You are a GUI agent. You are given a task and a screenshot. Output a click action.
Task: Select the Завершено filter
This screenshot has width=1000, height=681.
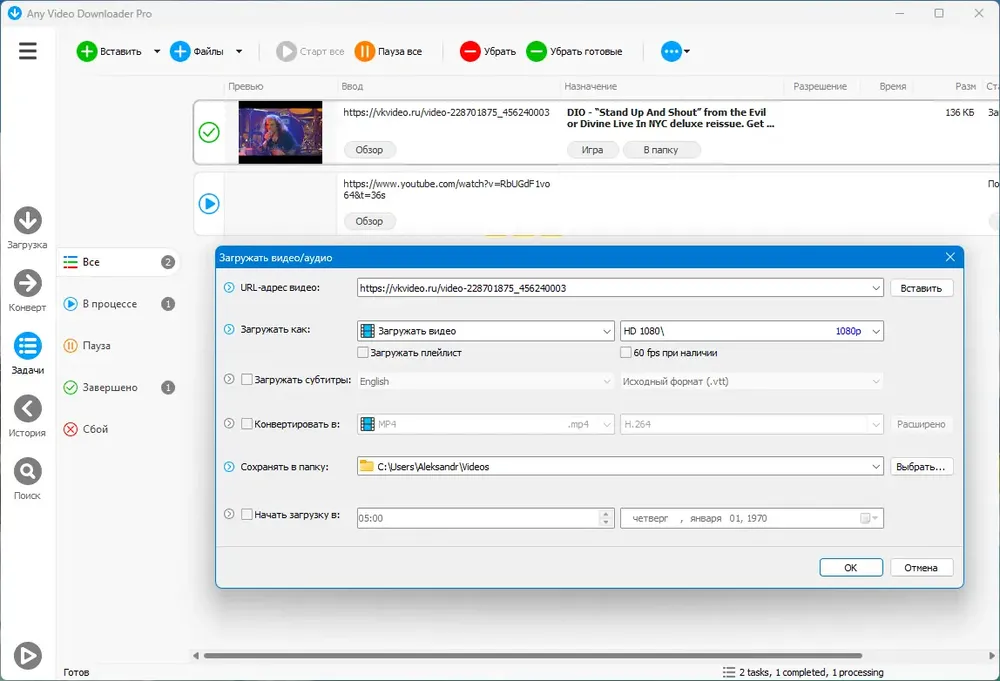click(119, 388)
